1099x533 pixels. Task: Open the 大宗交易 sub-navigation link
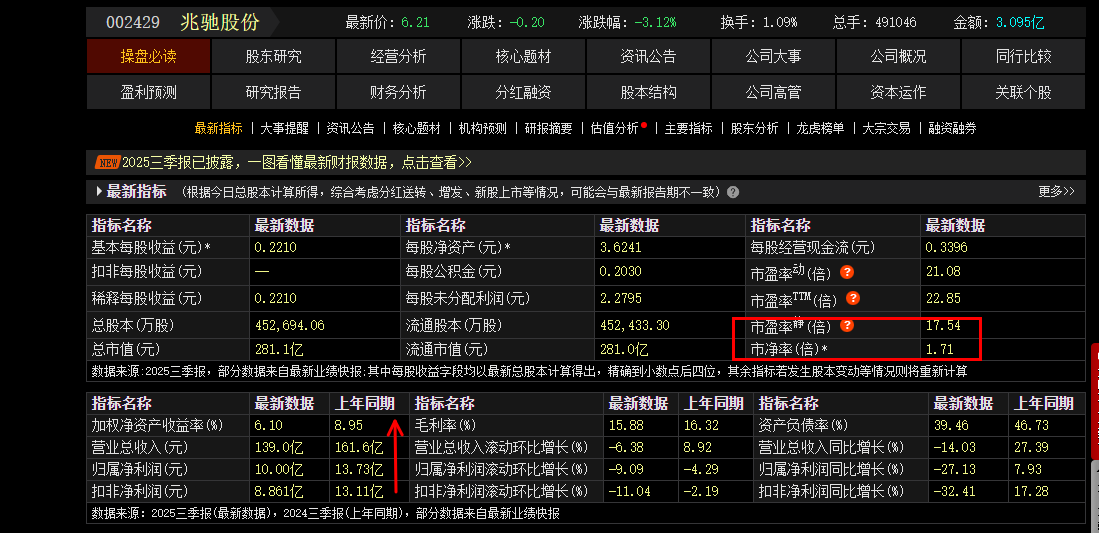[x=886, y=128]
